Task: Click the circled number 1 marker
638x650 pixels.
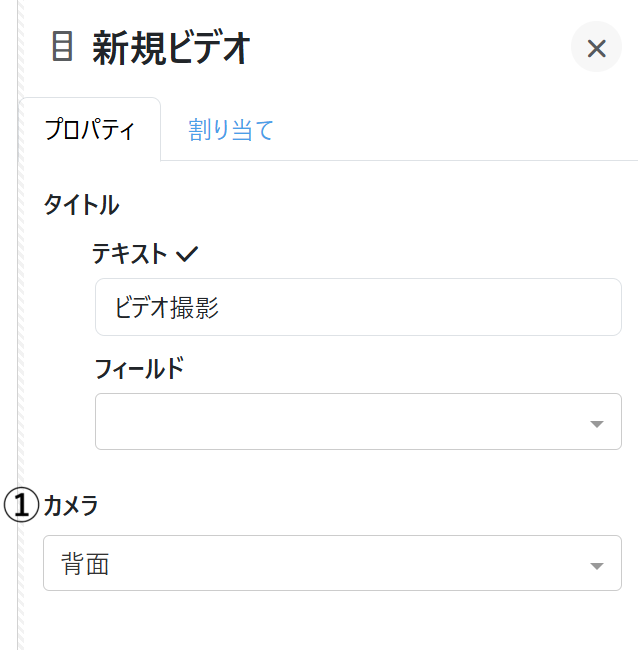Action: (21, 506)
